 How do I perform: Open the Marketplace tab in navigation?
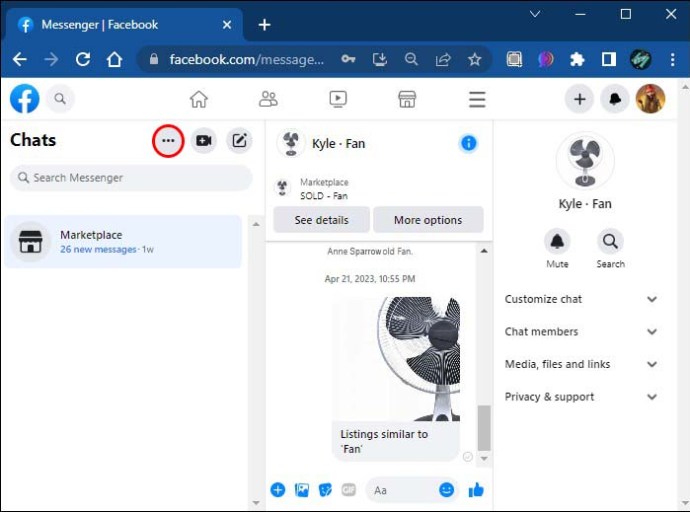tap(407, 99)
